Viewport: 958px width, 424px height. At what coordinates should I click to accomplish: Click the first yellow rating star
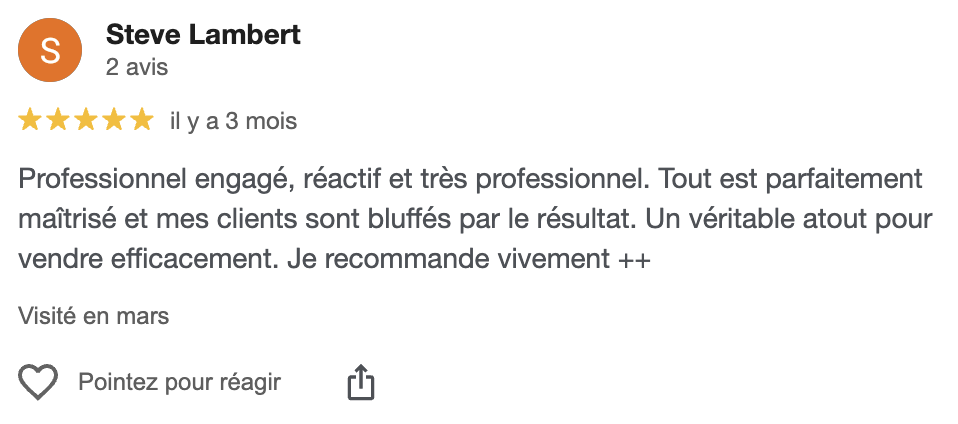(x=29, y=120)
